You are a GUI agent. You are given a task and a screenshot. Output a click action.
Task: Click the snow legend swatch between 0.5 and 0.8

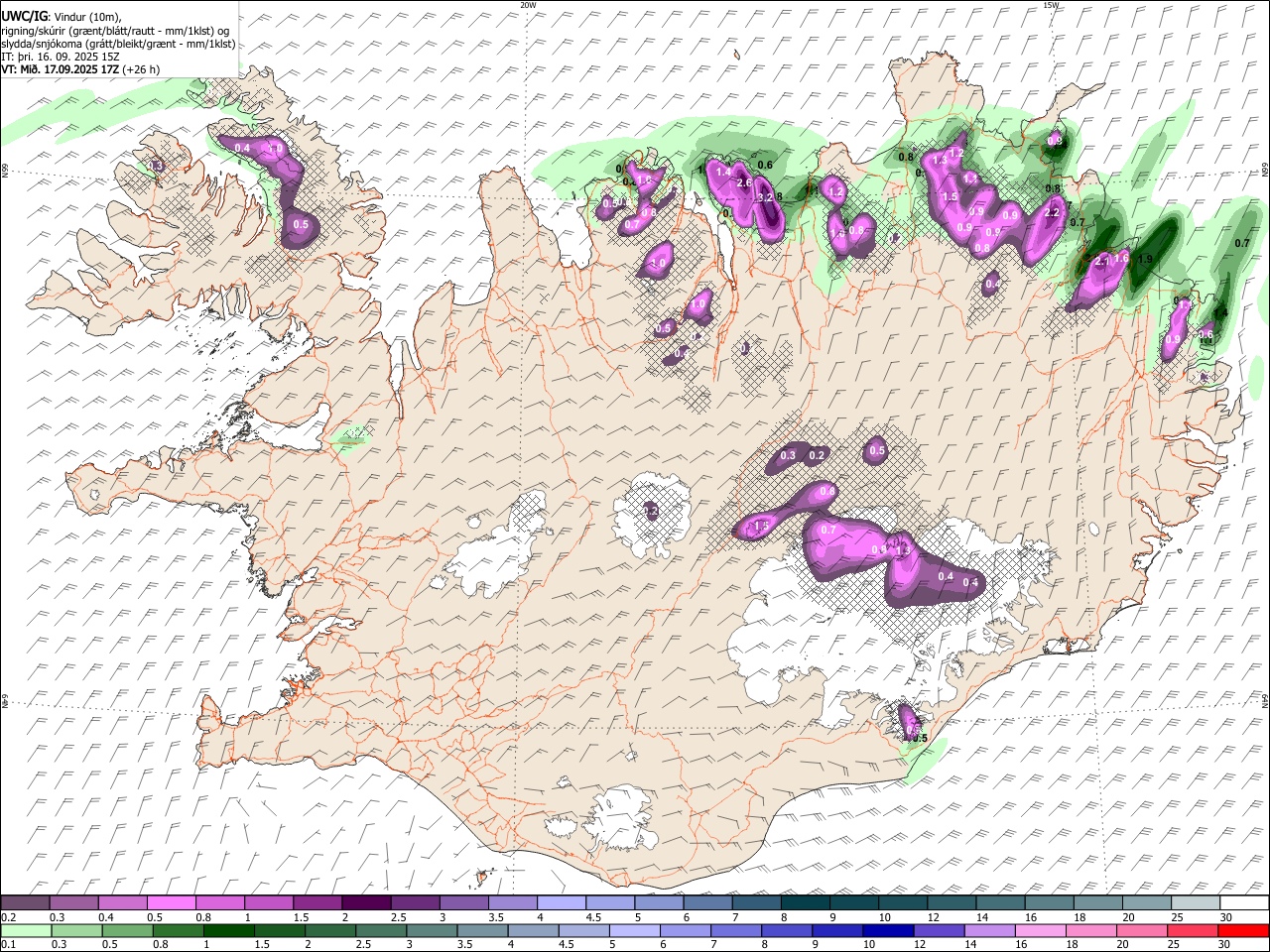click(171, 903)
